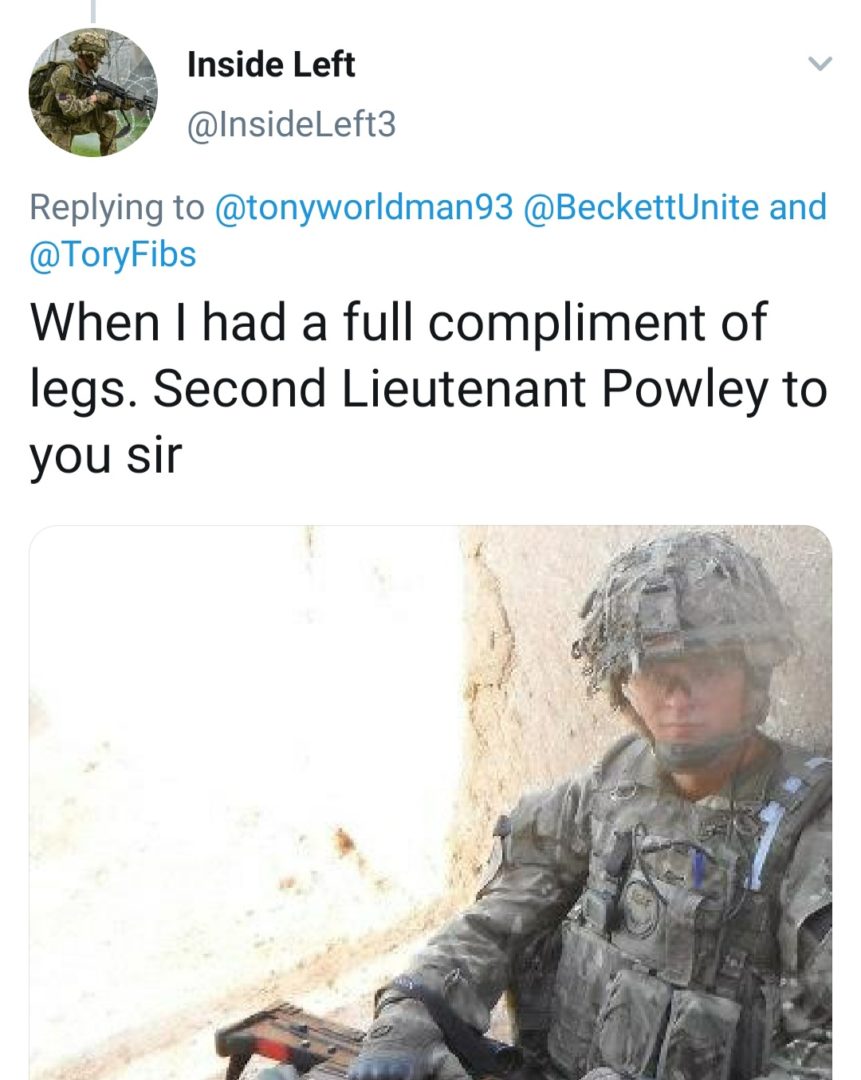Visit the @BeckettUnite mention

click(x=641, y=207)
